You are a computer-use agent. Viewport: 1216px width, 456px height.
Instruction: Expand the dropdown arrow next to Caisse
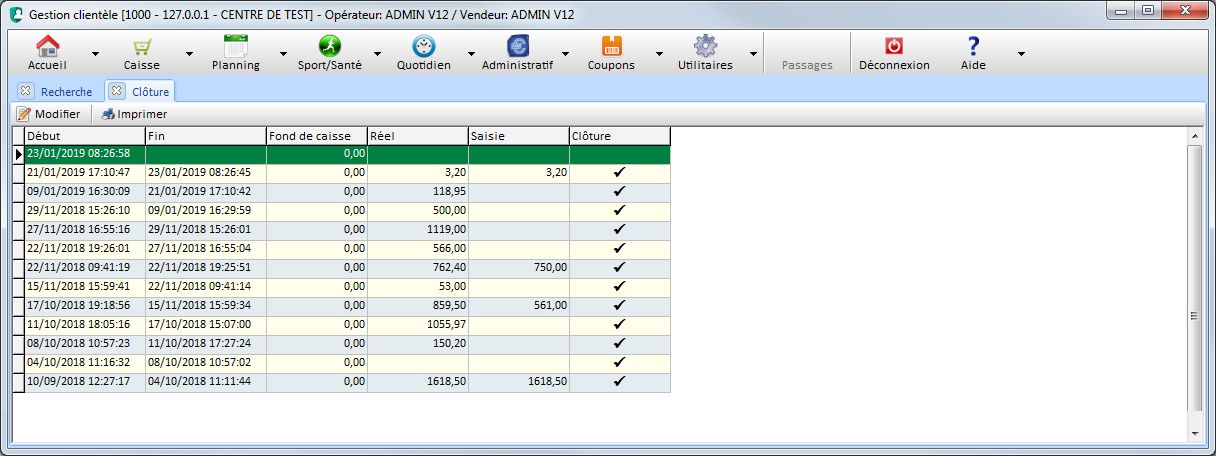click(189, 54)
